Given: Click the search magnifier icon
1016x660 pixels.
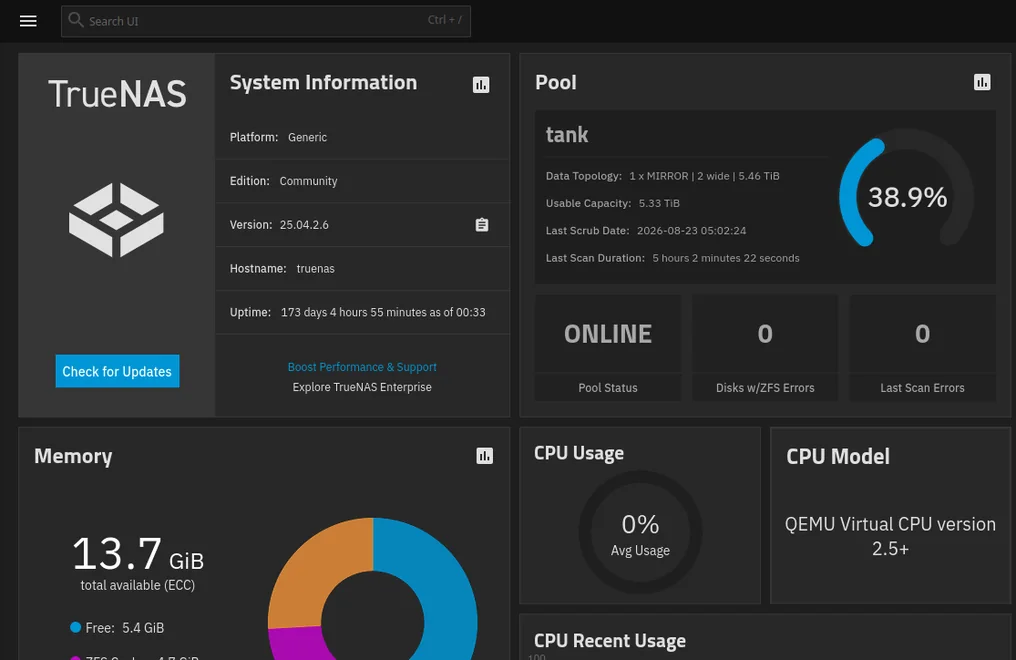Looking at the screenshot, I should pyautogui.click(x=76, y=20).
